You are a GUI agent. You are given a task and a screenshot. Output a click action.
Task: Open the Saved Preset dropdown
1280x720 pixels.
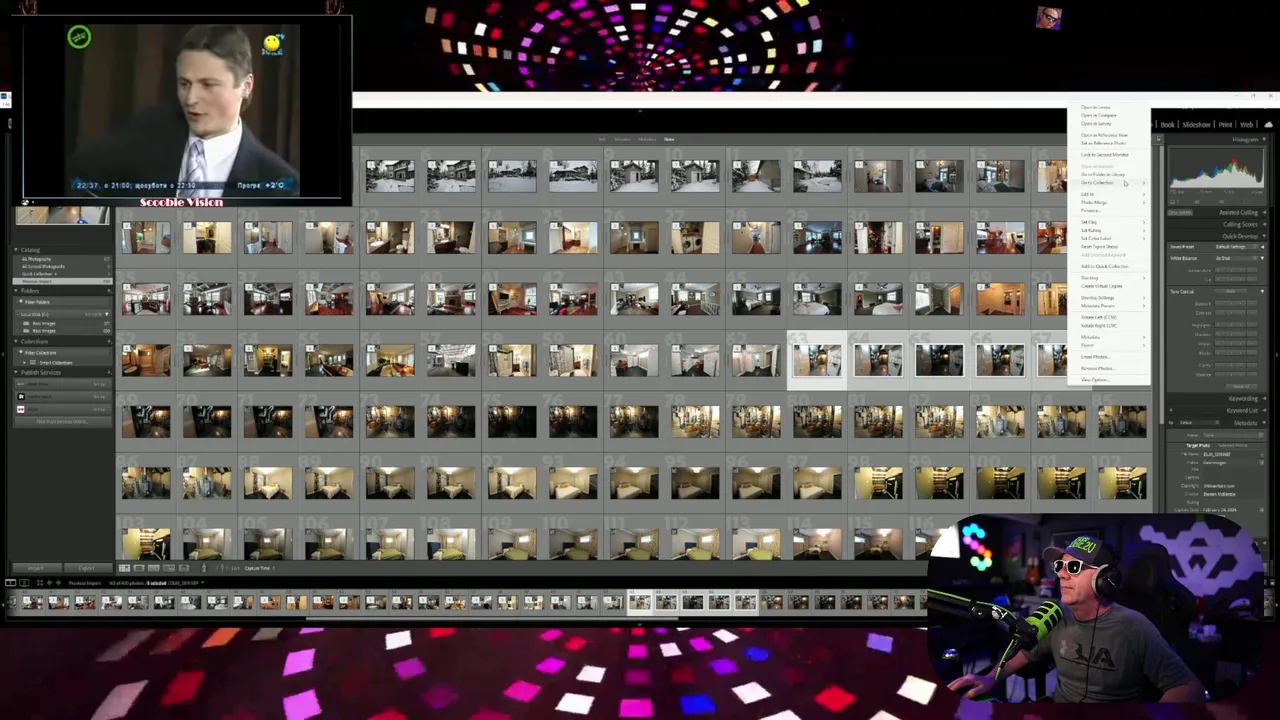pyautogui.click(x=1237, y=247)
